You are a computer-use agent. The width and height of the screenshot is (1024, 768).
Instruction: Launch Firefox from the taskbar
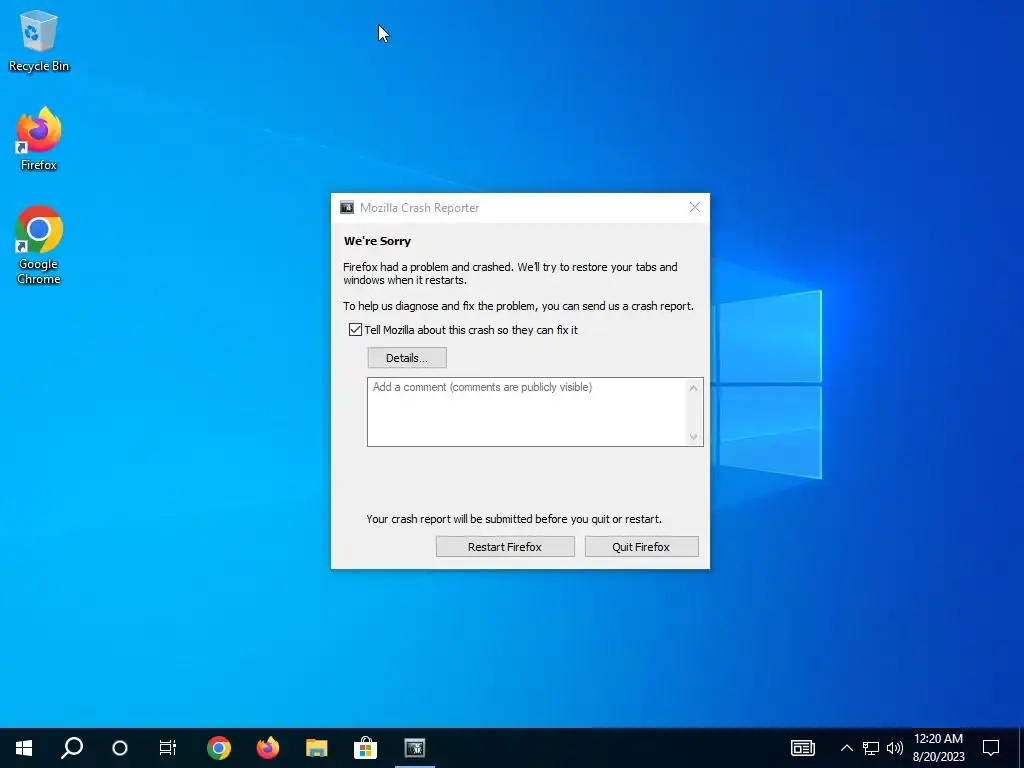pos(268,748)
